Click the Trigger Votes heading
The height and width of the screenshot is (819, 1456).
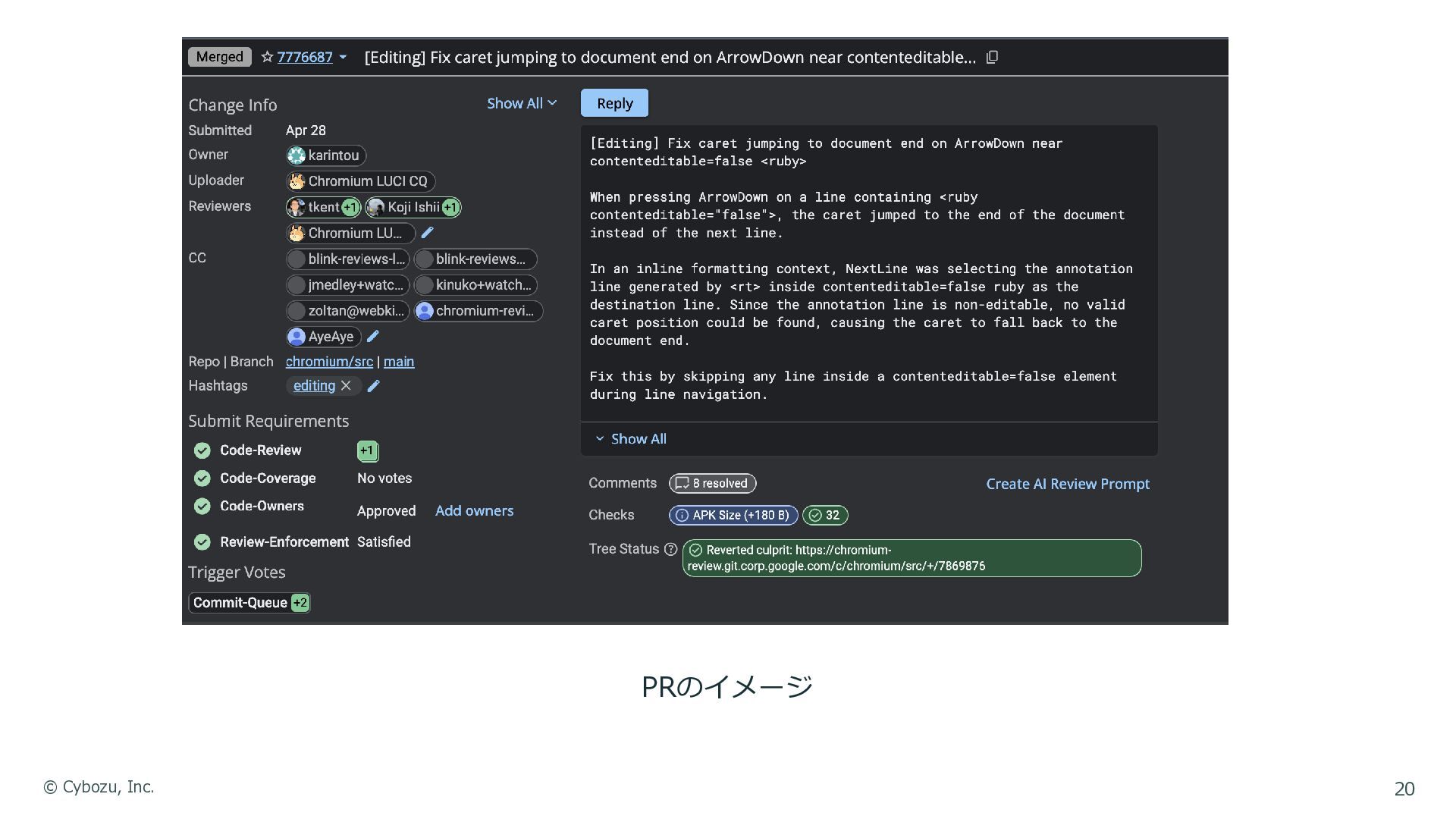point(237,573)
